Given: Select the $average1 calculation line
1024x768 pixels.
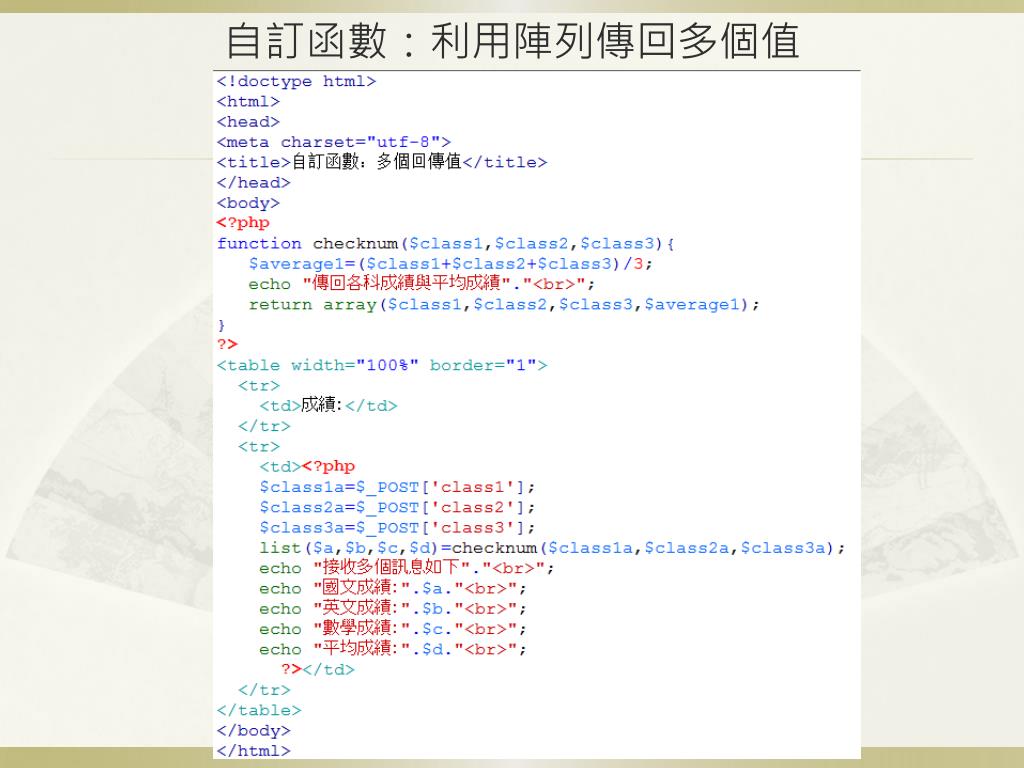Looking at the screenshot, I should [451, 264].
